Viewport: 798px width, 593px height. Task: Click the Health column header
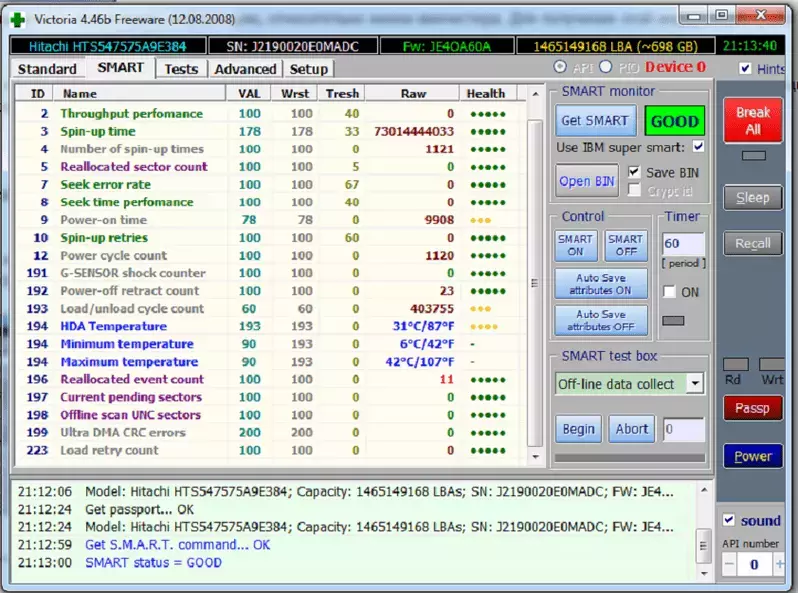[x=486, y=94]
